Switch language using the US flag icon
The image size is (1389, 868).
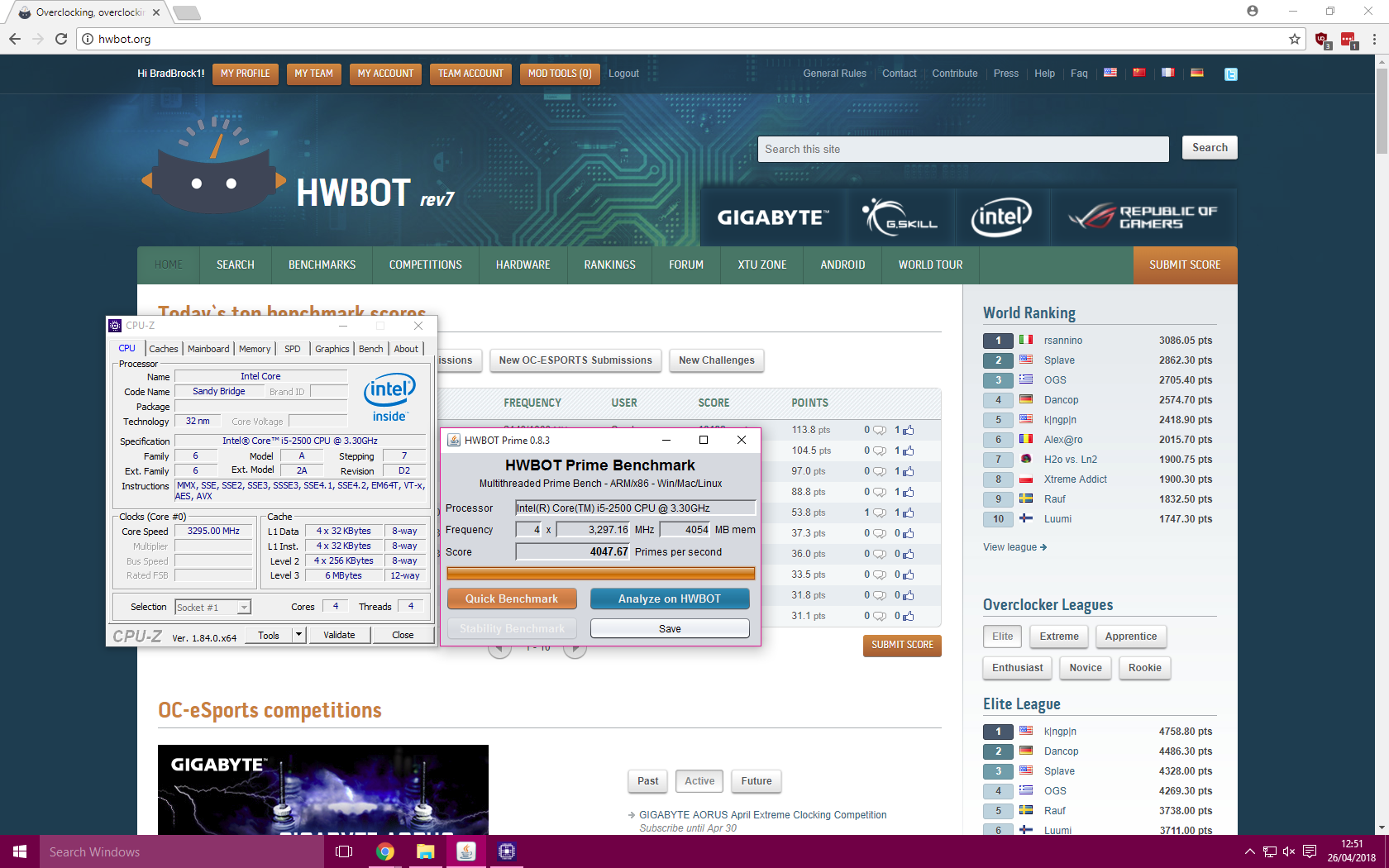pyautogui.click(x=1110, y=73)
